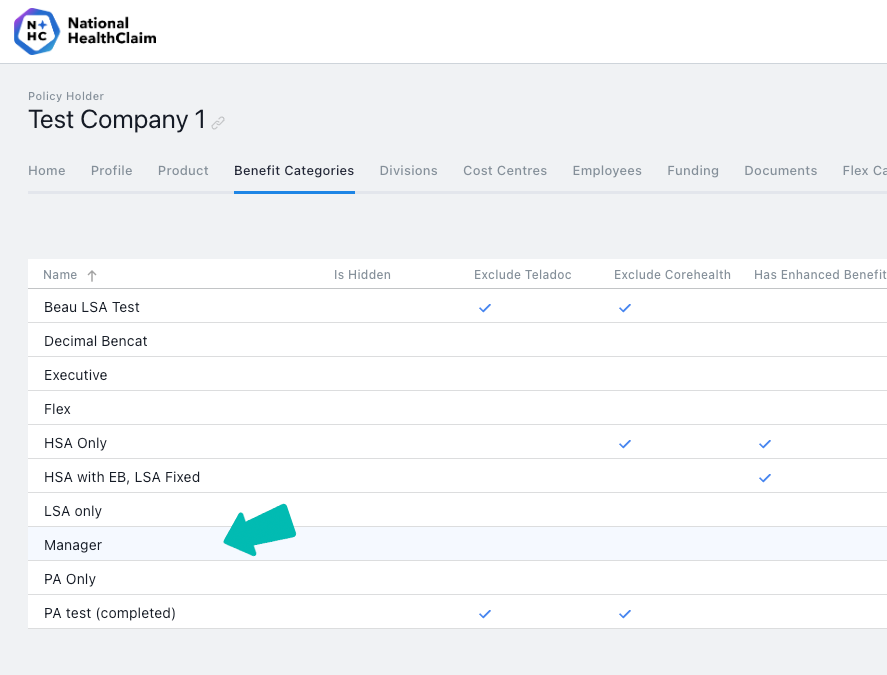The height and width of the screenshot is (675, 887).
Task: Open the Funding tab
Action: 693,170
